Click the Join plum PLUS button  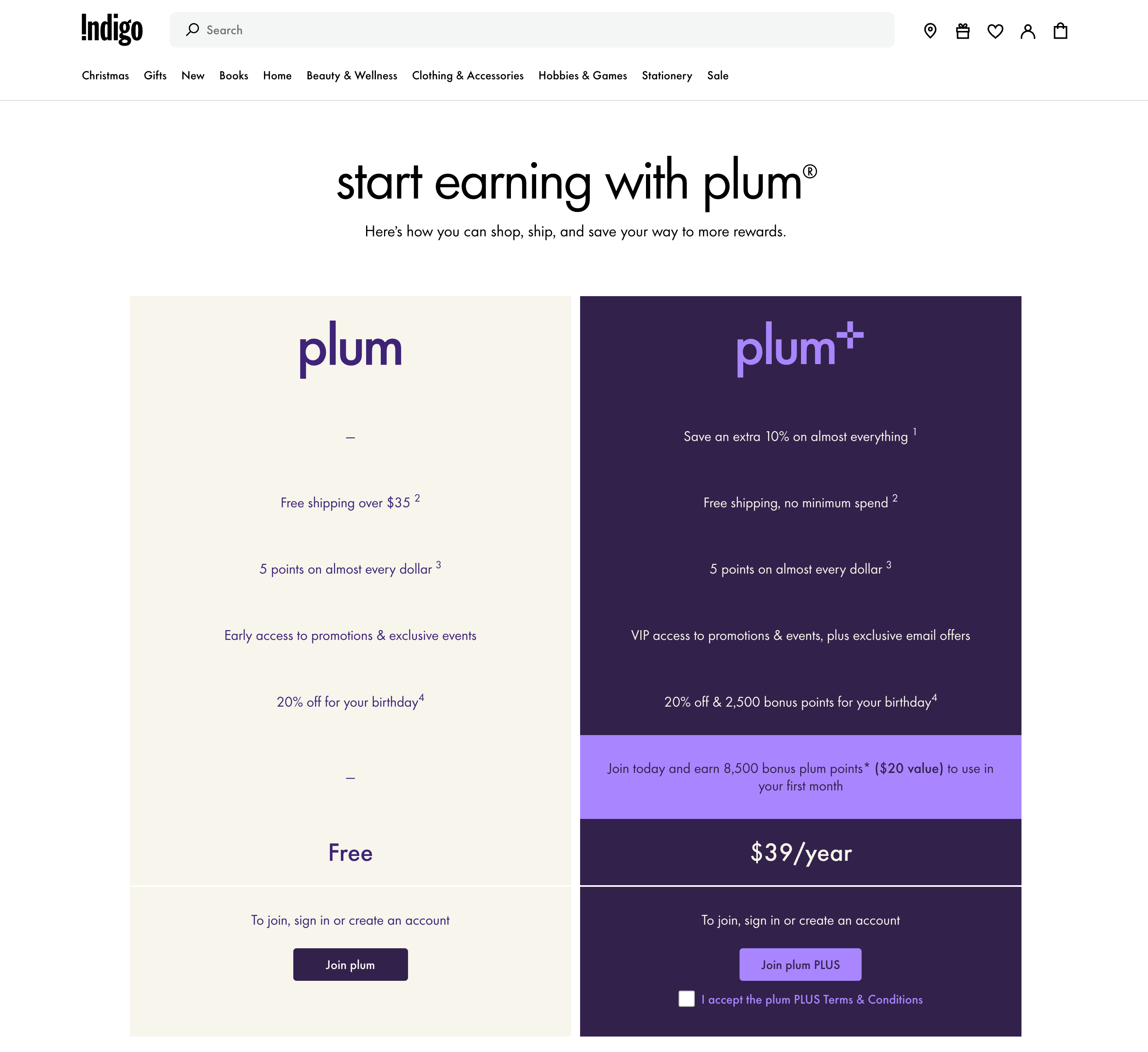(x=800, y=965)
